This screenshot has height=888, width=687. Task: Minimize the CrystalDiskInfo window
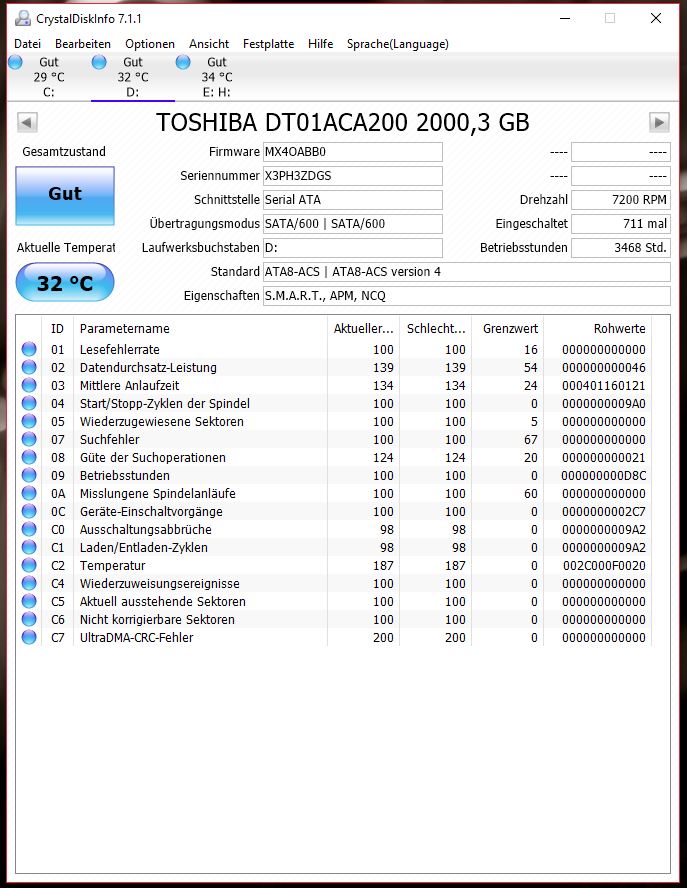click(565, 18)
